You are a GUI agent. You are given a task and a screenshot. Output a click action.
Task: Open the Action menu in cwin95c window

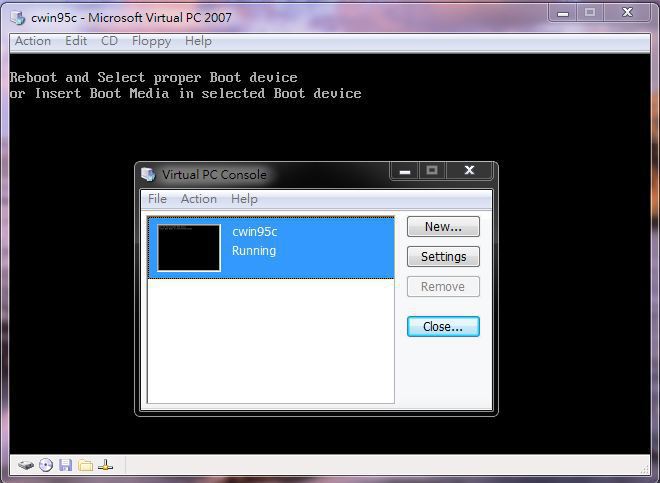(33, 41)
